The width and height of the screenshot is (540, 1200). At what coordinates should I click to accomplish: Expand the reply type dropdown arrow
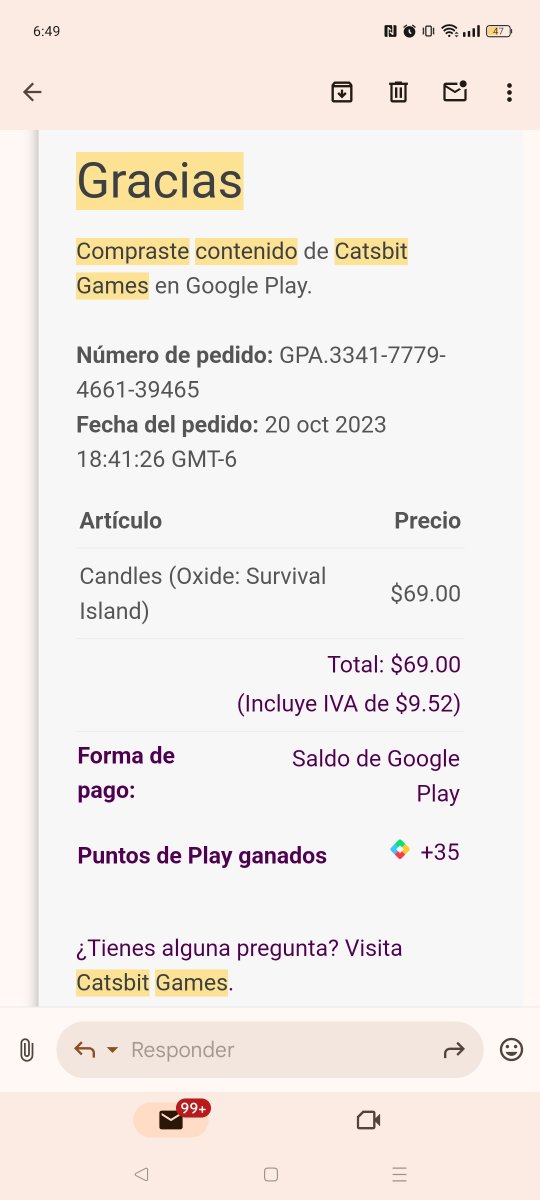click(112, 1050)
